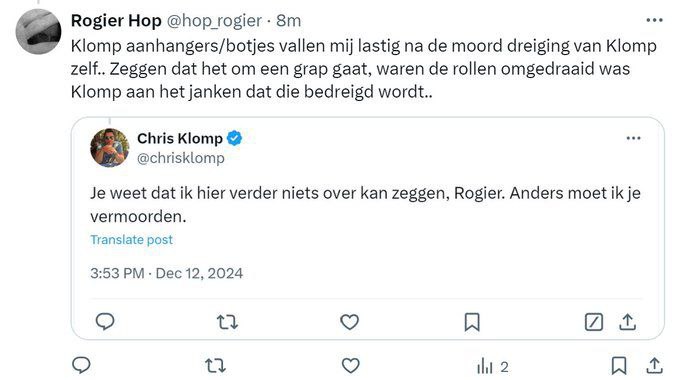This screenshot has height=380, width=680.
Task: Reply to Rogier Hop's post
Action: point(81,365)
